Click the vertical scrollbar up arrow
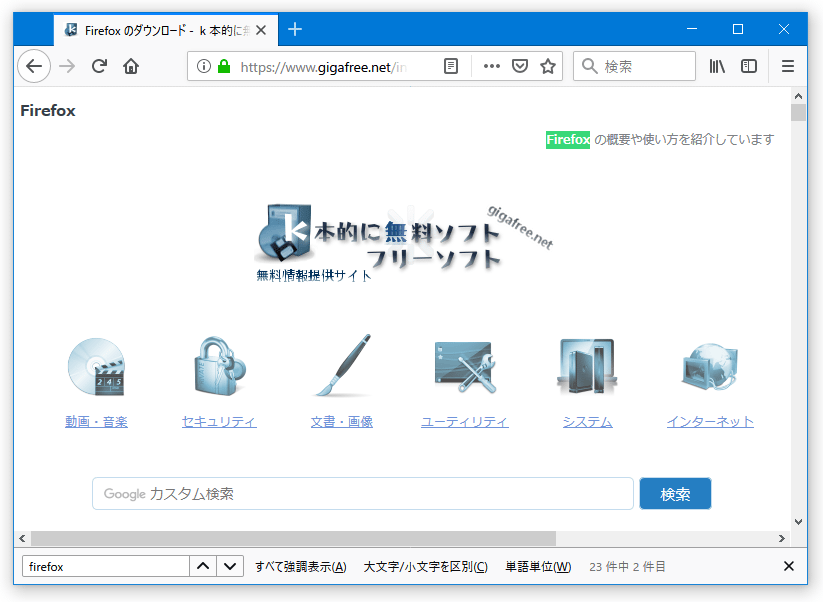 tap(798, 96)
